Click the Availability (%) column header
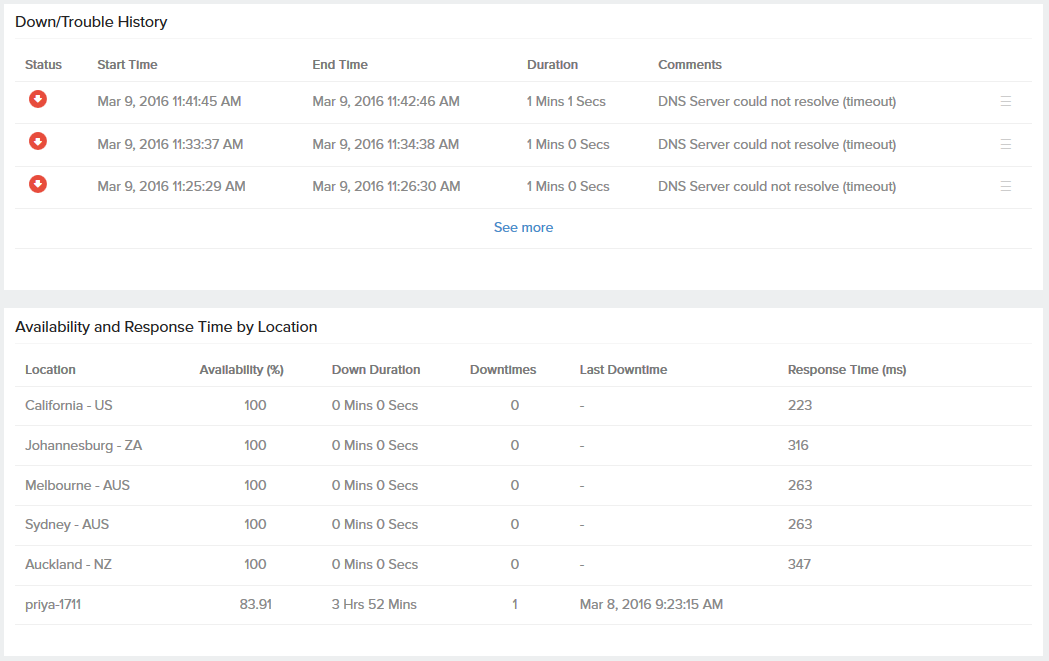 coord(241,370)
